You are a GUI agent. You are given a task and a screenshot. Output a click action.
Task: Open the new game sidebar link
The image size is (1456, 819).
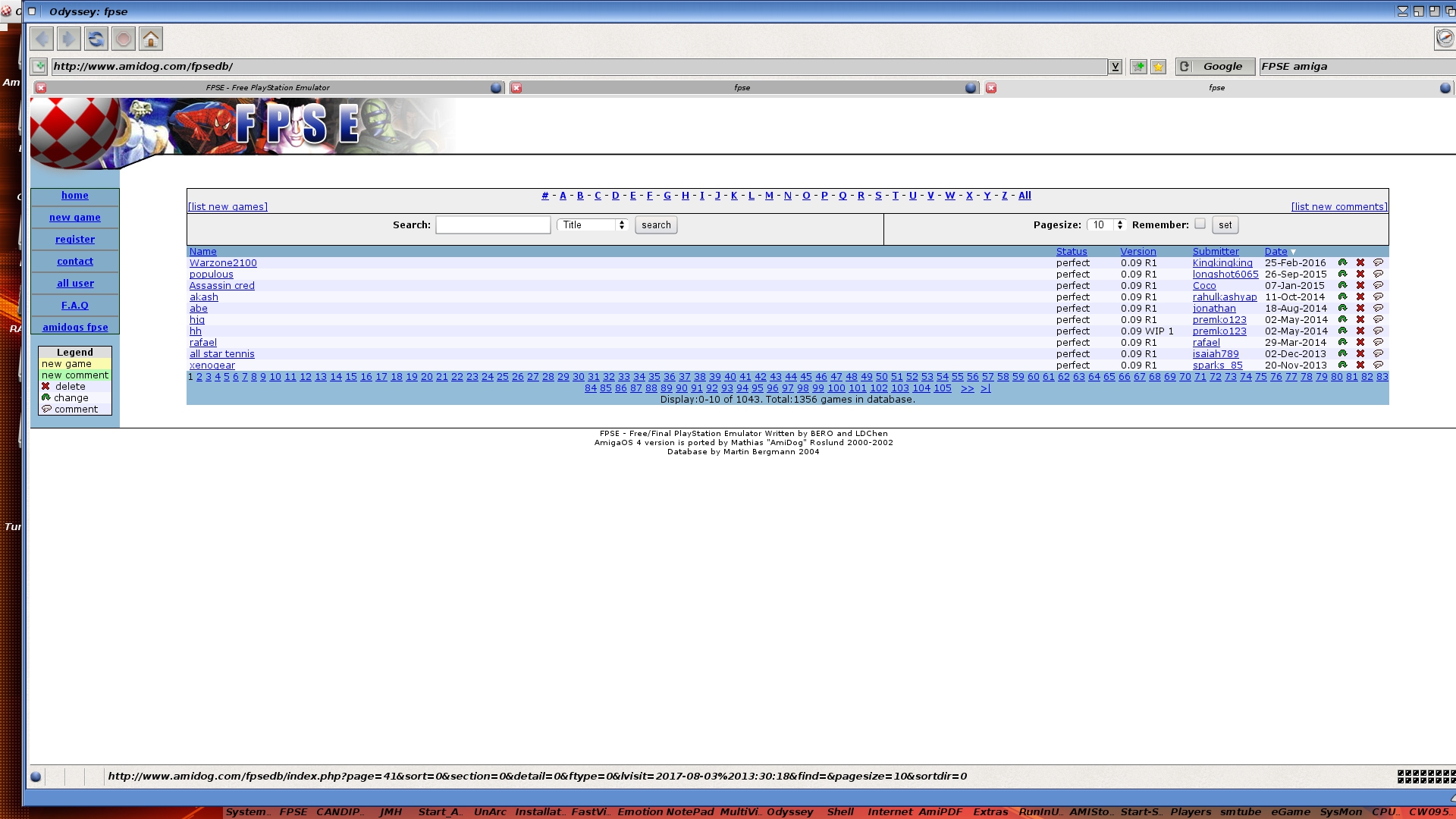pyautogui.click(x=75, y=218)
